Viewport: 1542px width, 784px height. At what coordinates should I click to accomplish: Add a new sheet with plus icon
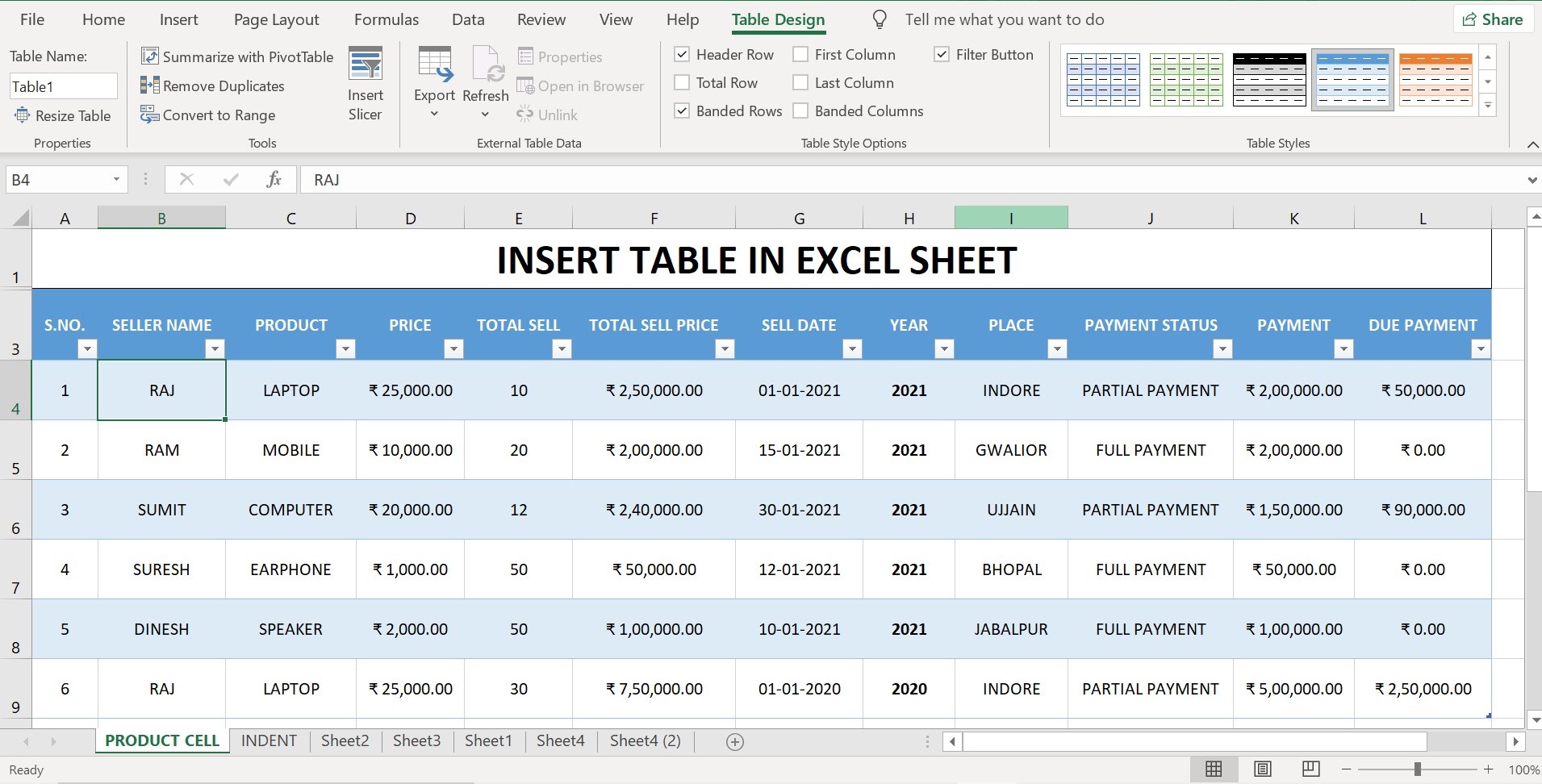734,742
